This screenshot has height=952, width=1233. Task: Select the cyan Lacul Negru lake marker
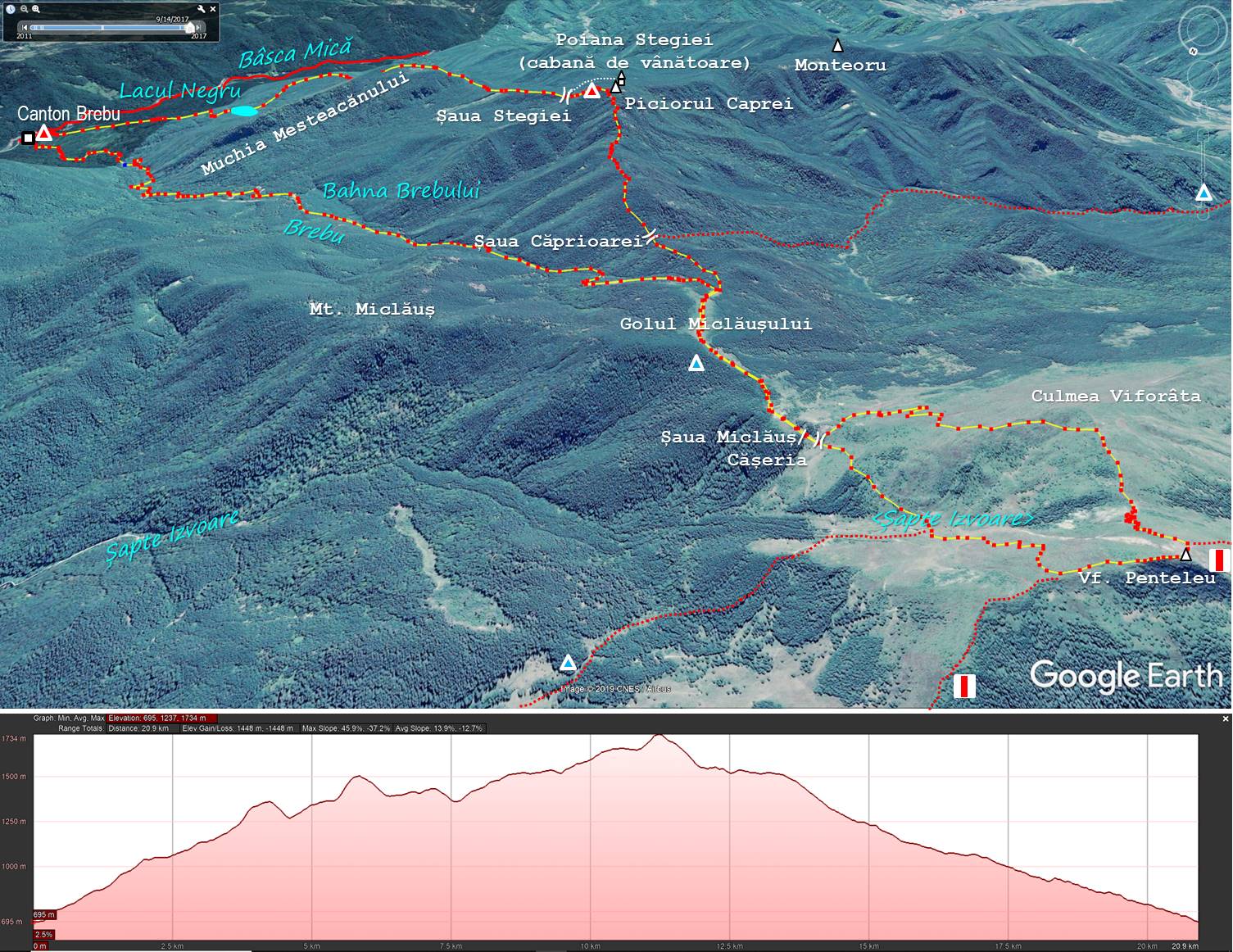tap(243, 111)
